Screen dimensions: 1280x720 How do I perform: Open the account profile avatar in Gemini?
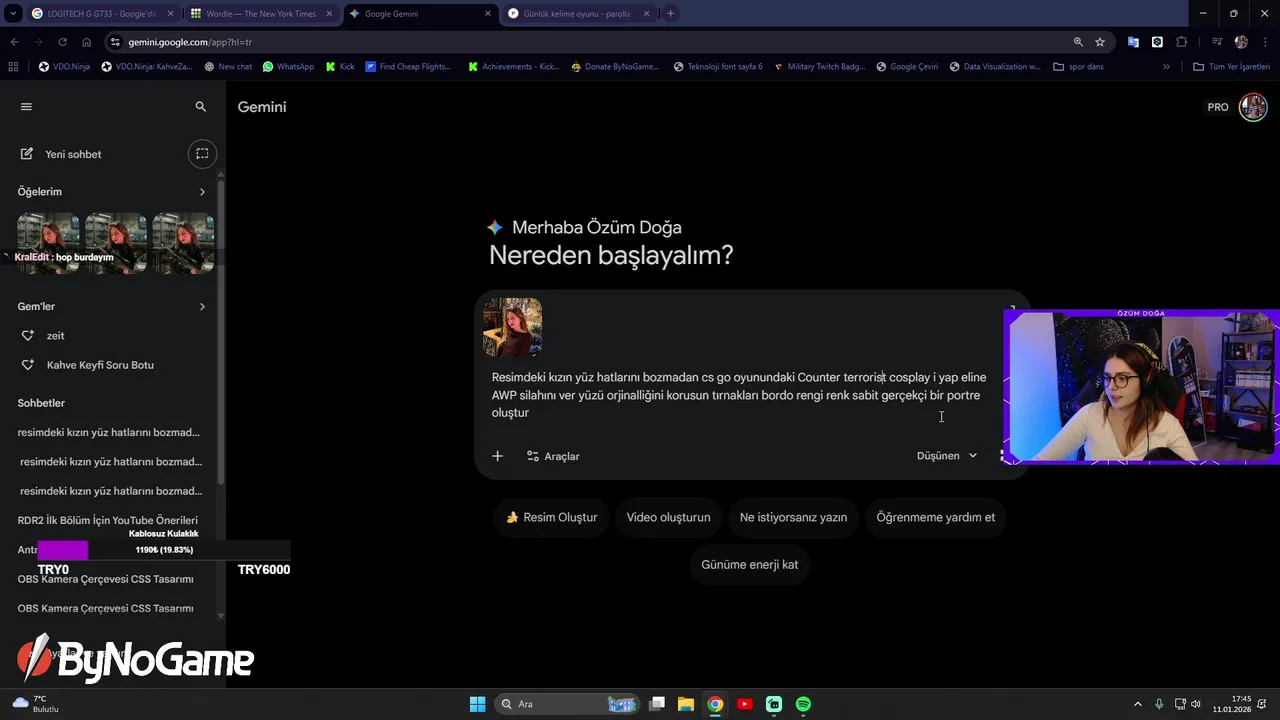1253,107
